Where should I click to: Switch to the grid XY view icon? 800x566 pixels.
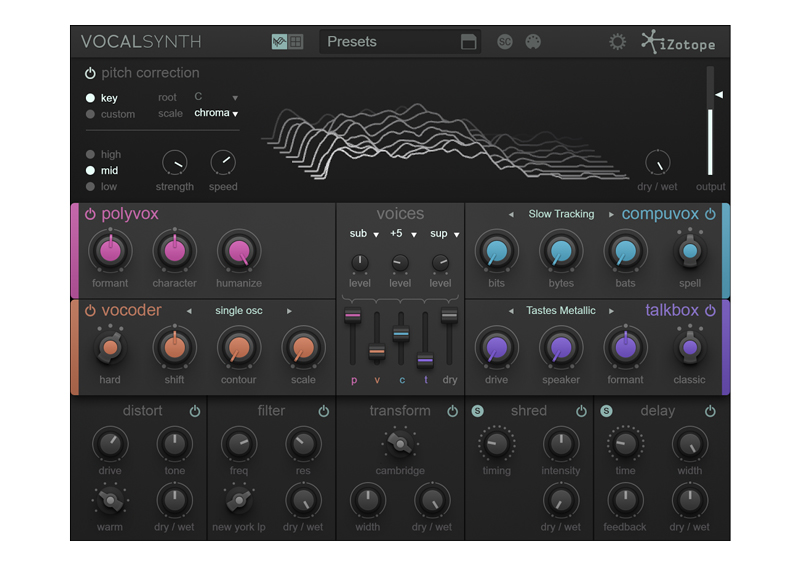click(296, 41)
